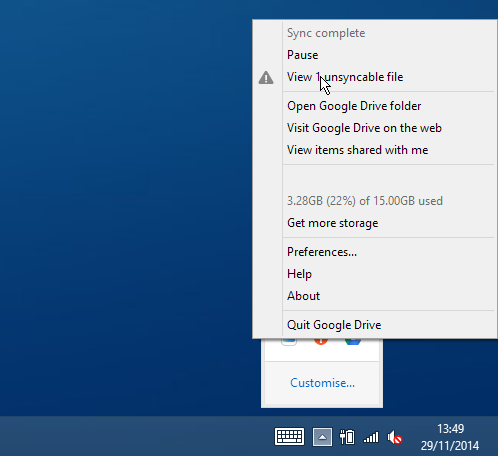Click the battery power tray icon

[347, 437]
